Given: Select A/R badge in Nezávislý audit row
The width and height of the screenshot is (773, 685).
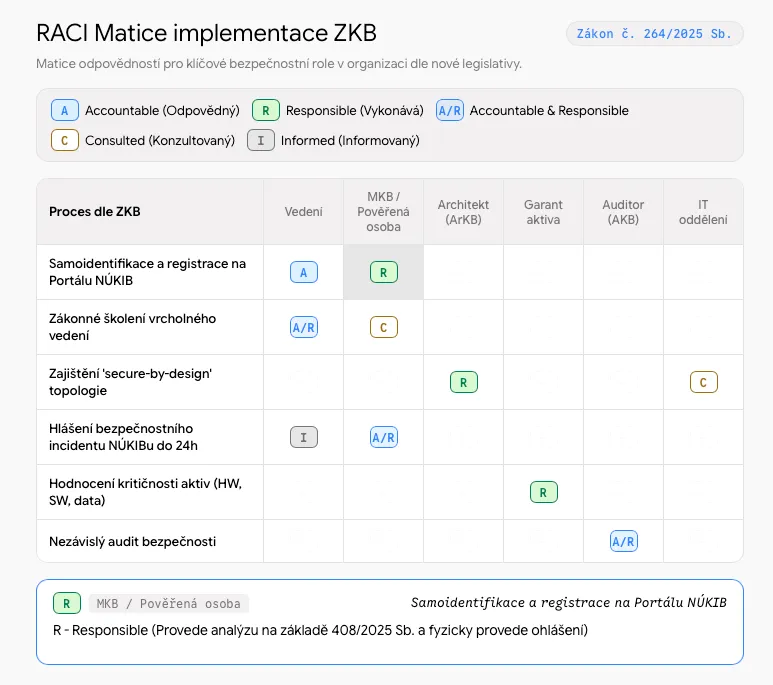Looking at the screenshot, I should pos(624,541).
